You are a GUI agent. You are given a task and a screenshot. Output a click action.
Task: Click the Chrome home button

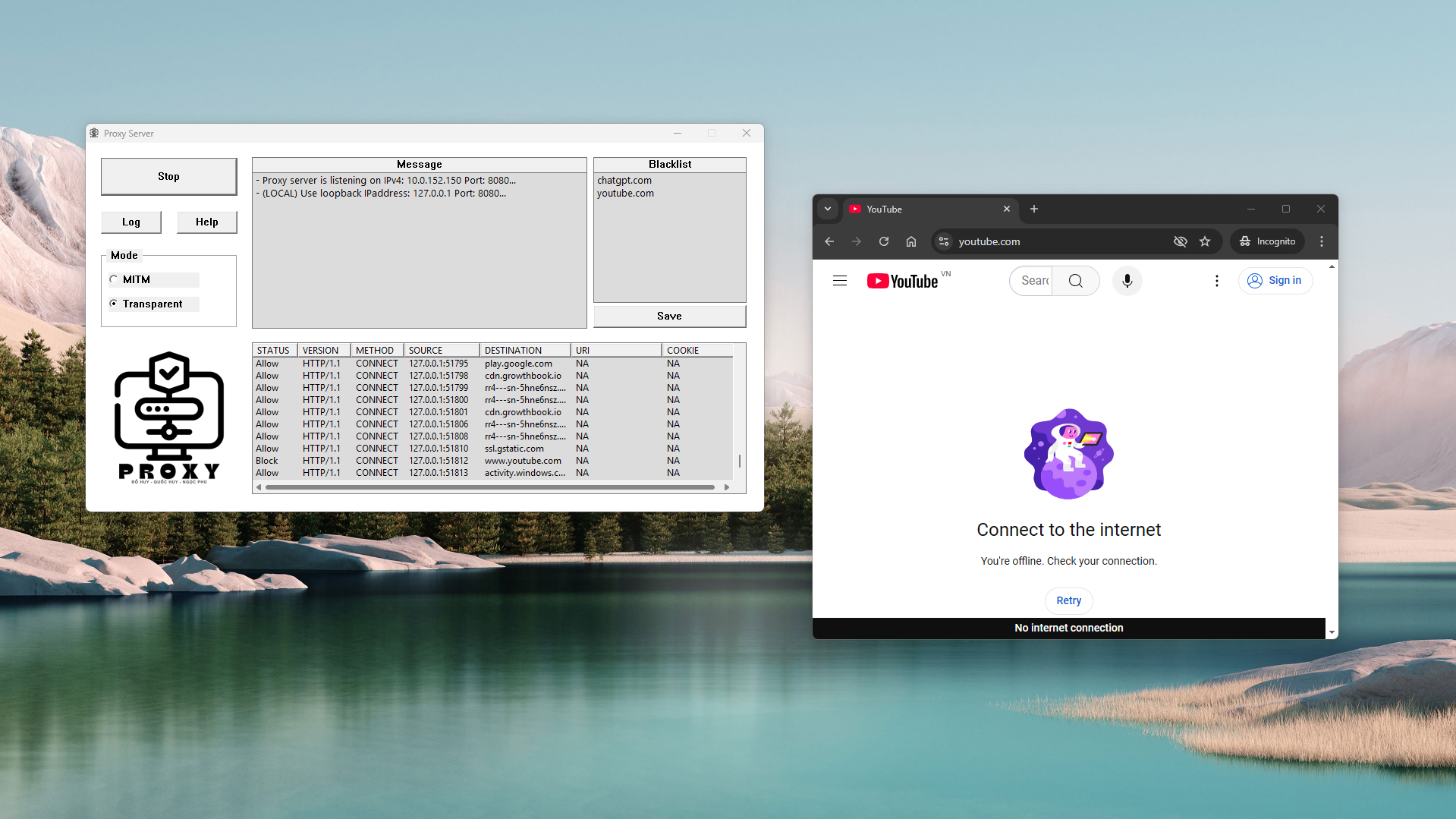(x=911, y=241)
